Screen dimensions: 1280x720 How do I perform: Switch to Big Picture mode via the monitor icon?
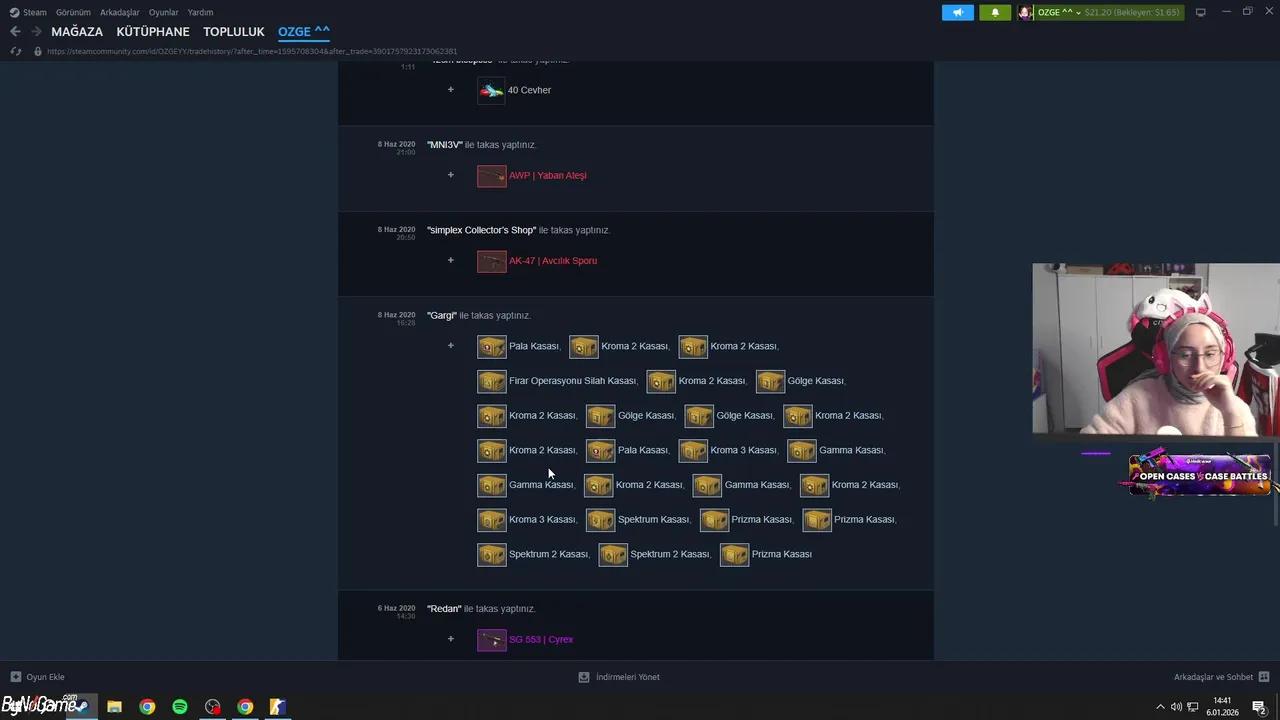1201,12
